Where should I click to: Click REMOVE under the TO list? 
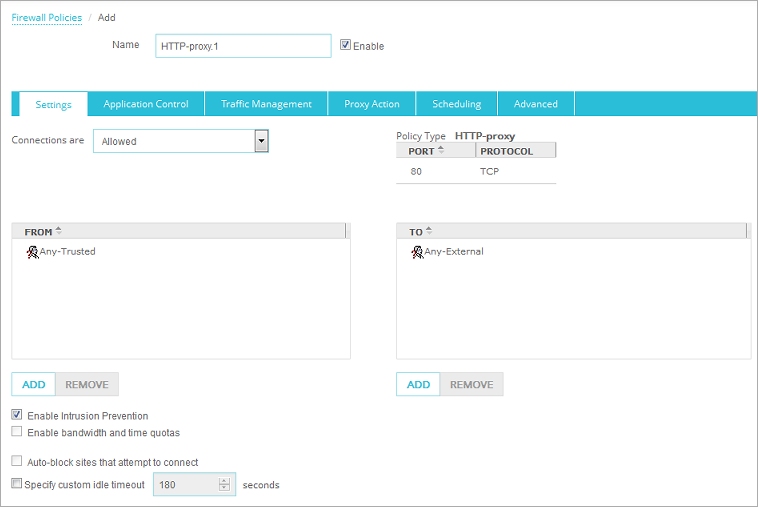(x=471, y=384)
